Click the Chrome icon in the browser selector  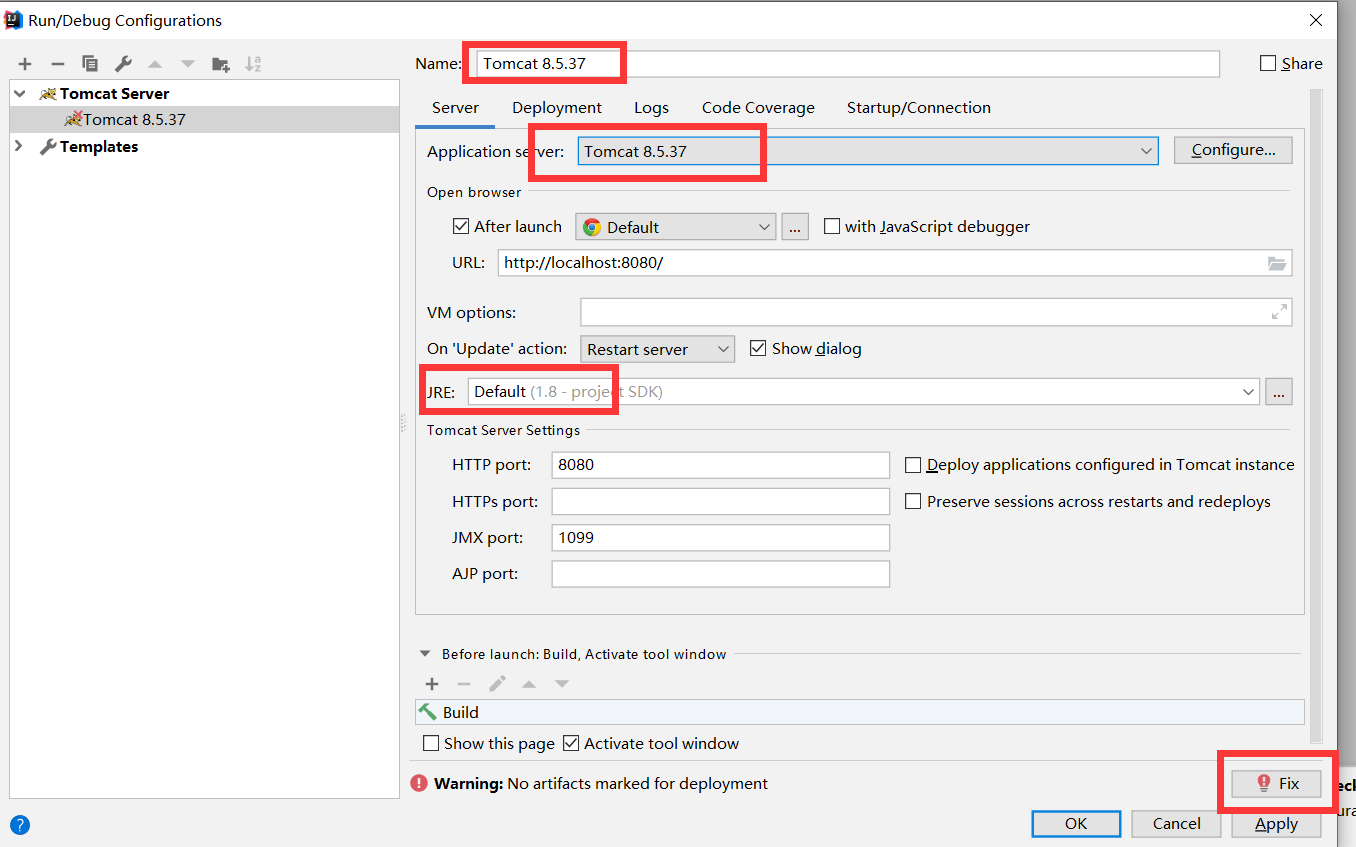pos(592,227)
